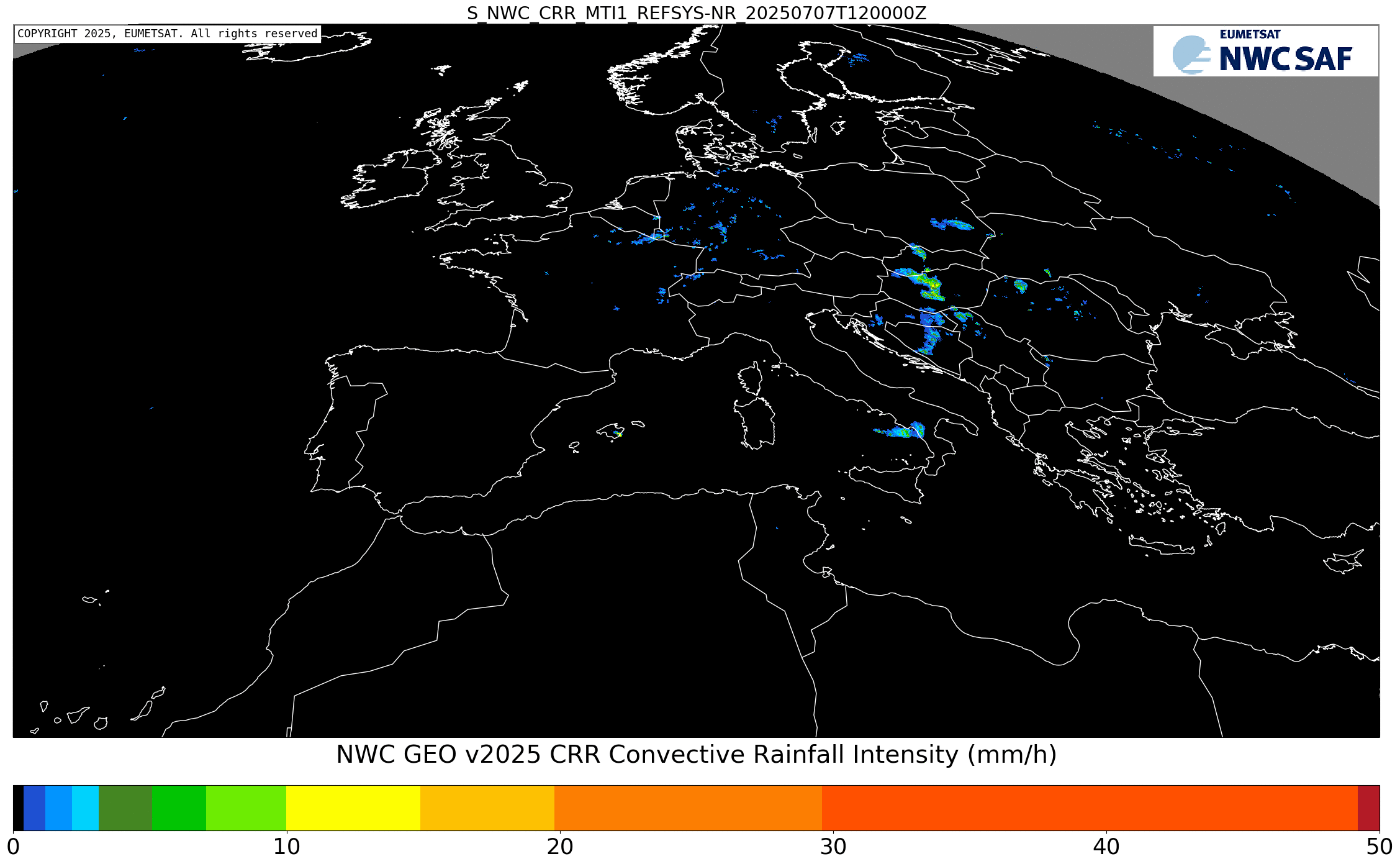Click the cyan colorbar segment
1400x864 pixels.
point(85,808)
